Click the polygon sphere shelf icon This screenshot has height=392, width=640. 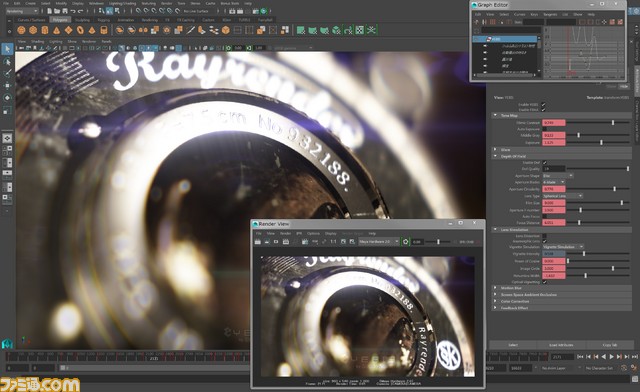click(x=21, y=30)
